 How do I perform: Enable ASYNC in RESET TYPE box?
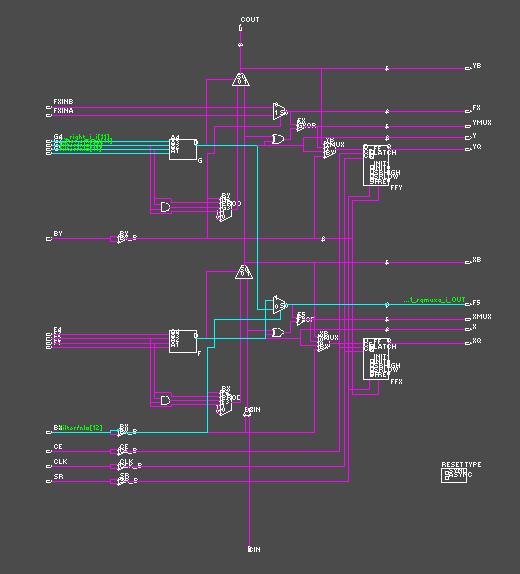coord(446,477)
